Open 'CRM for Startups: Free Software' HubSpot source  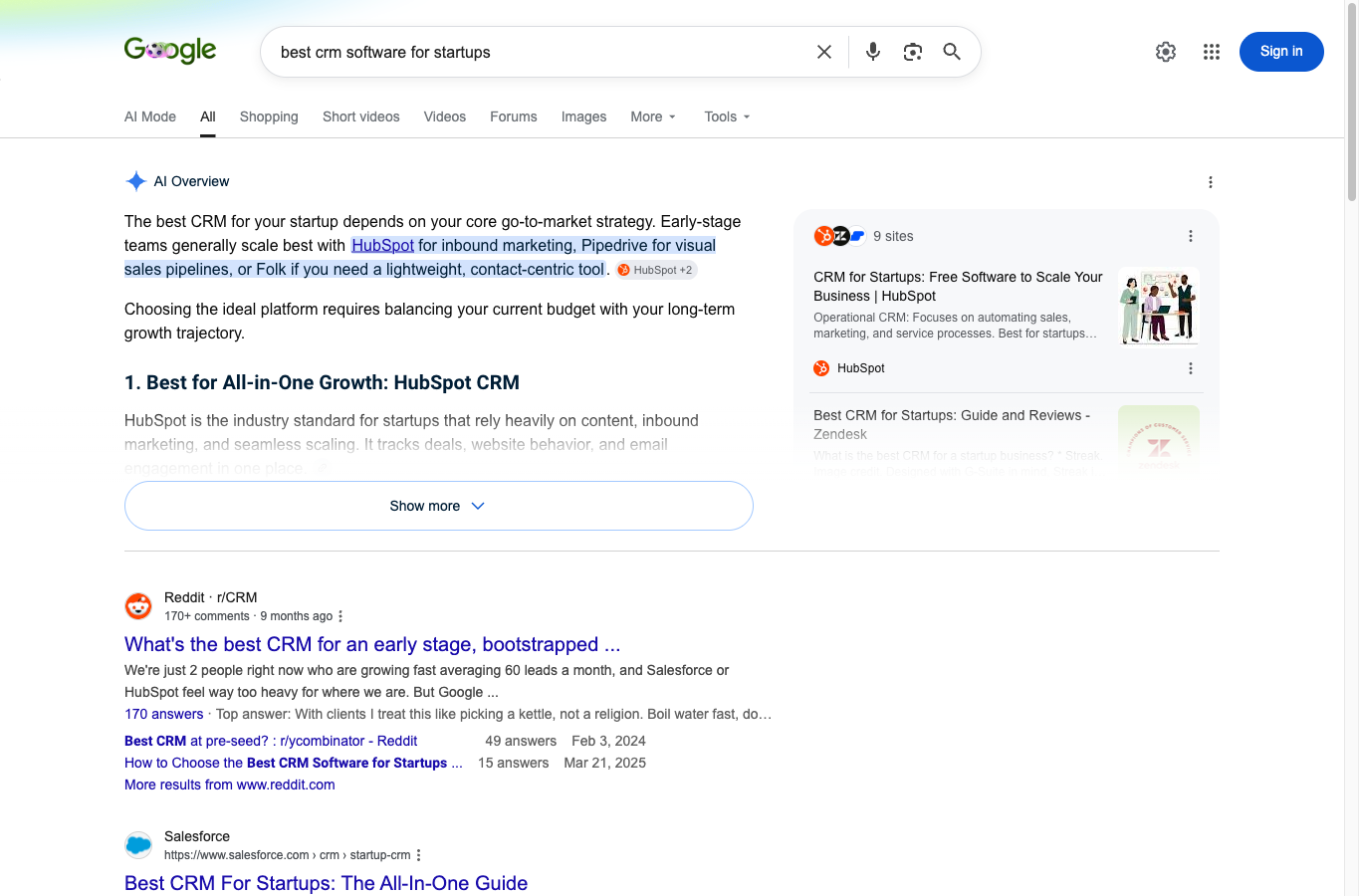pos(958,286)
